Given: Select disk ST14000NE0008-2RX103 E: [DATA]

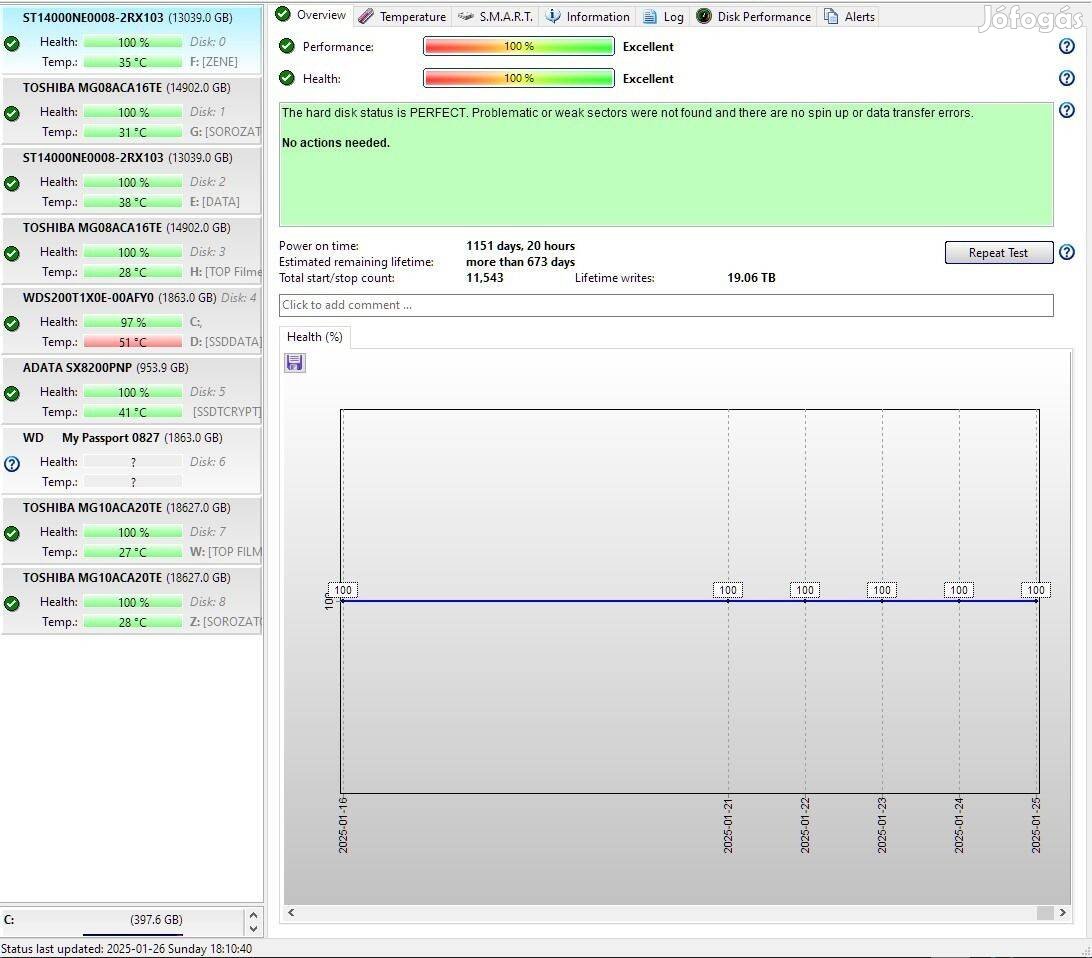Looking at the screenshot, I should 131,180.
